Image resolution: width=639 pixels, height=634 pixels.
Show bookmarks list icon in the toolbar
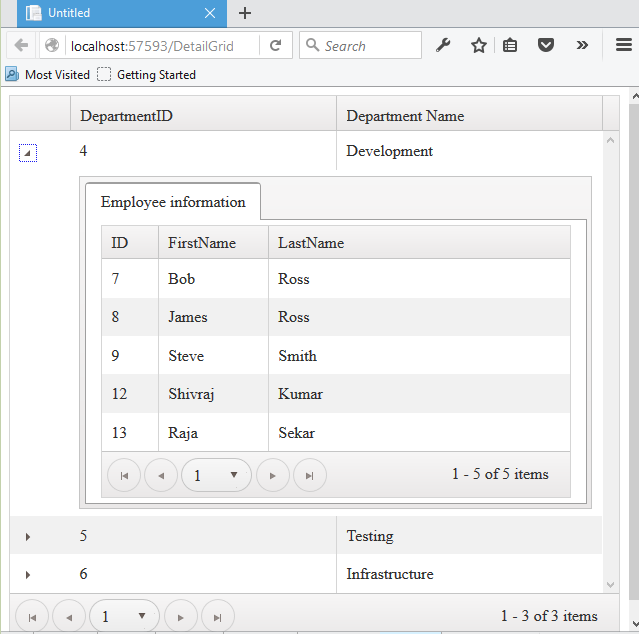[x=510, y=46]
